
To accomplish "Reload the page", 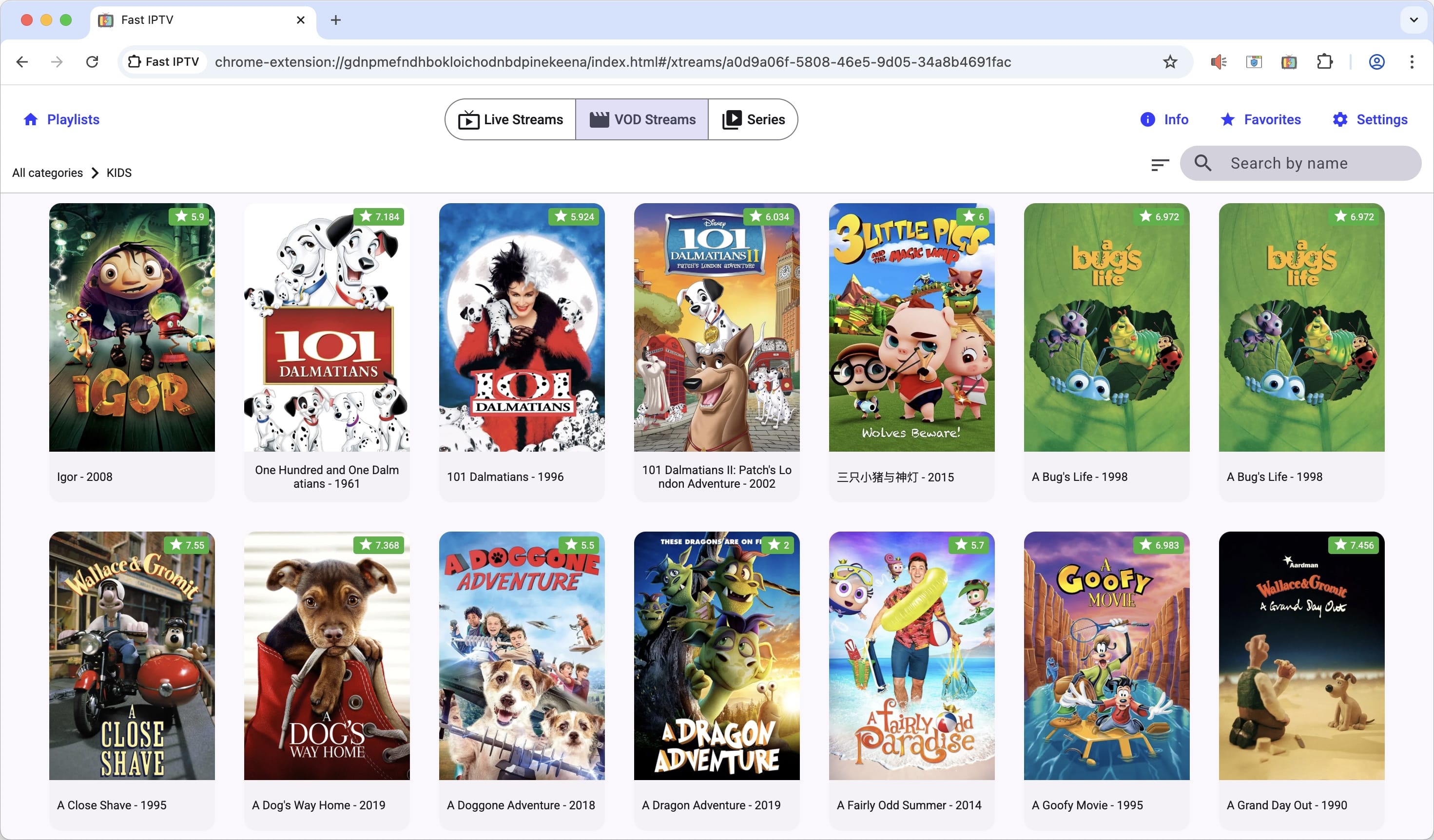I will [x=92, y=62].
